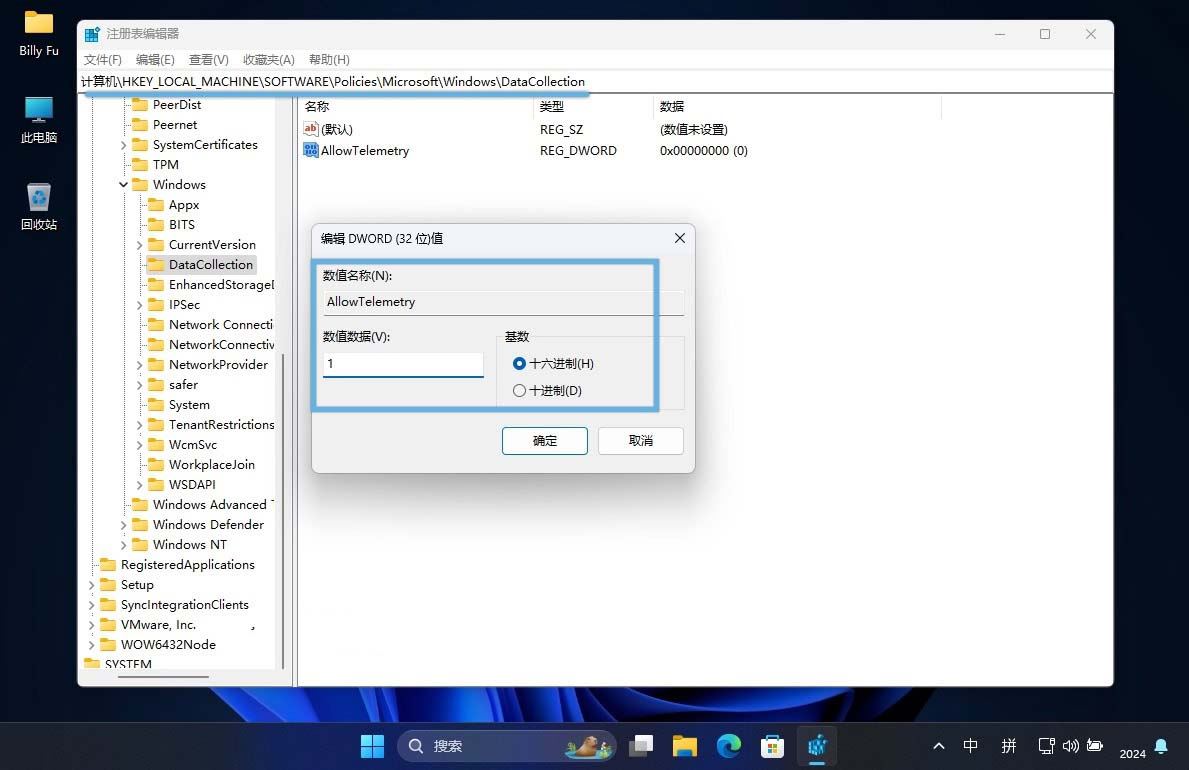This screenshot has height=770, width=1189.
Task: Expand hidden icons chevron in system tray
Action: click(x=938, y=746)
